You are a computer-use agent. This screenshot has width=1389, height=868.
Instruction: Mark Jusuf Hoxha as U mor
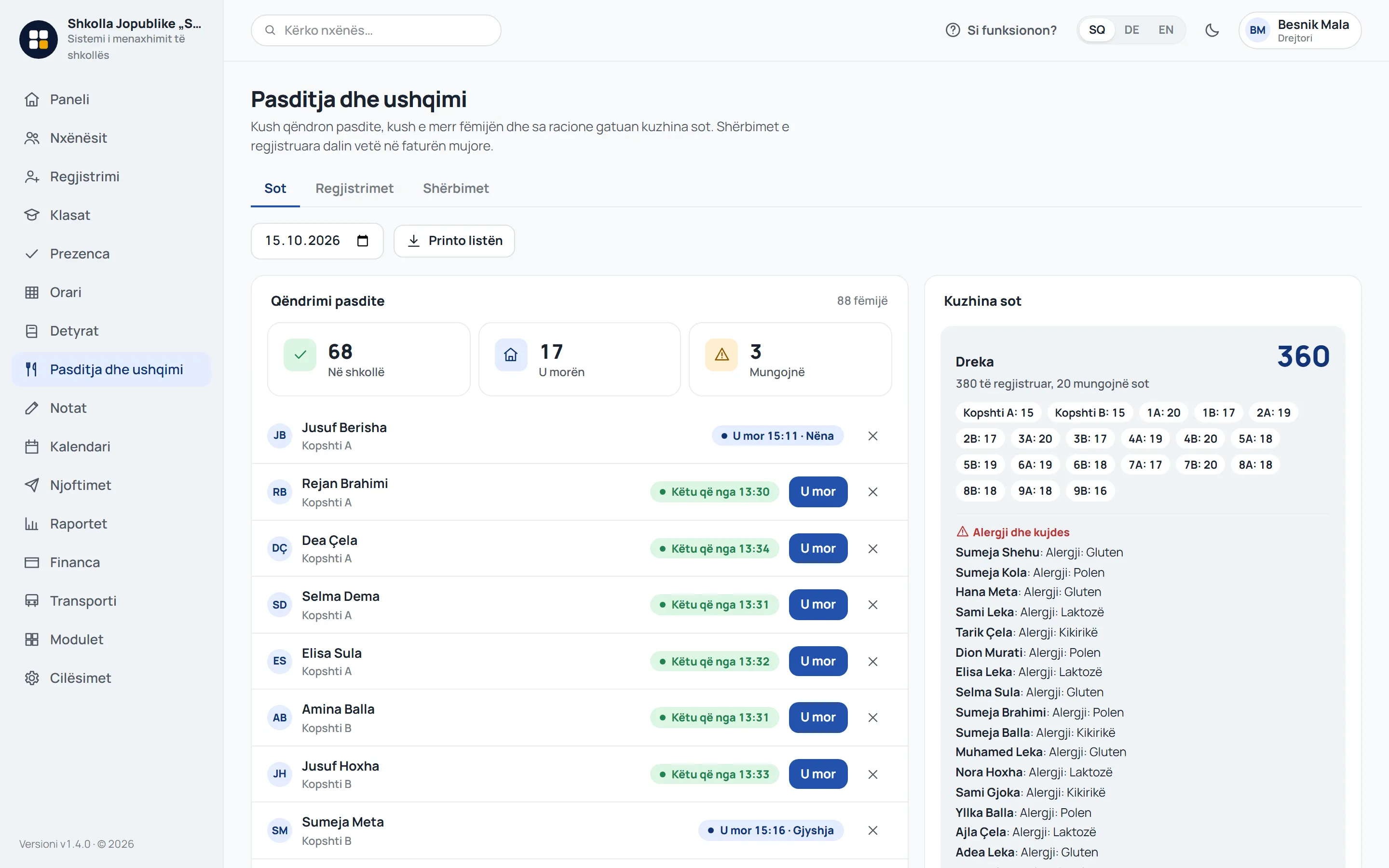click(x=818, y=774)
